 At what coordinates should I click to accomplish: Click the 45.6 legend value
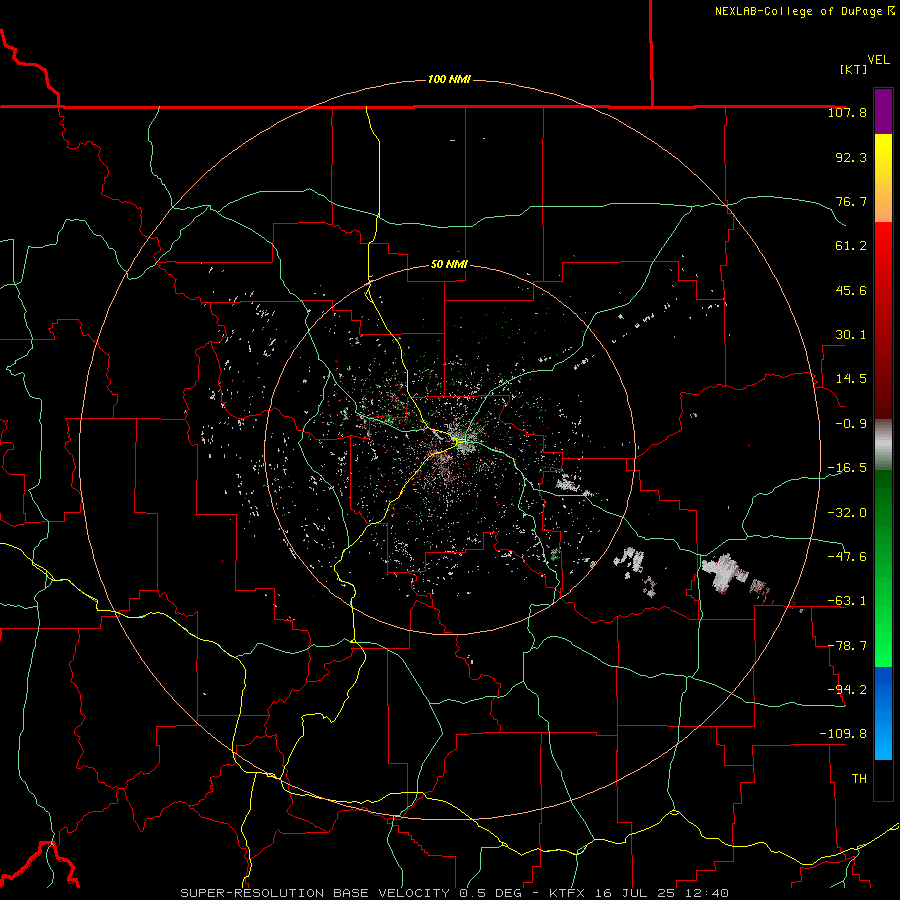pyautogui.click(x=851, y=290)
